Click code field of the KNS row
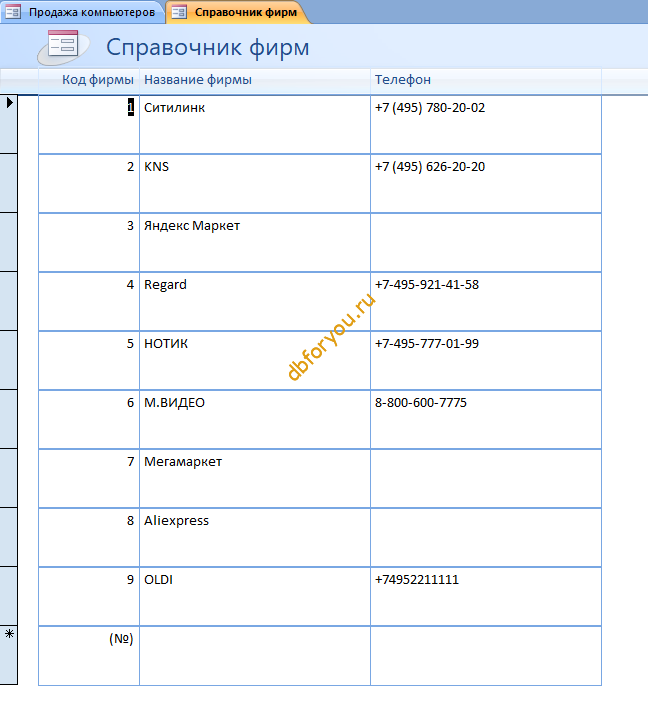This screenshot has width=648, height=707. tap(89, 184)
